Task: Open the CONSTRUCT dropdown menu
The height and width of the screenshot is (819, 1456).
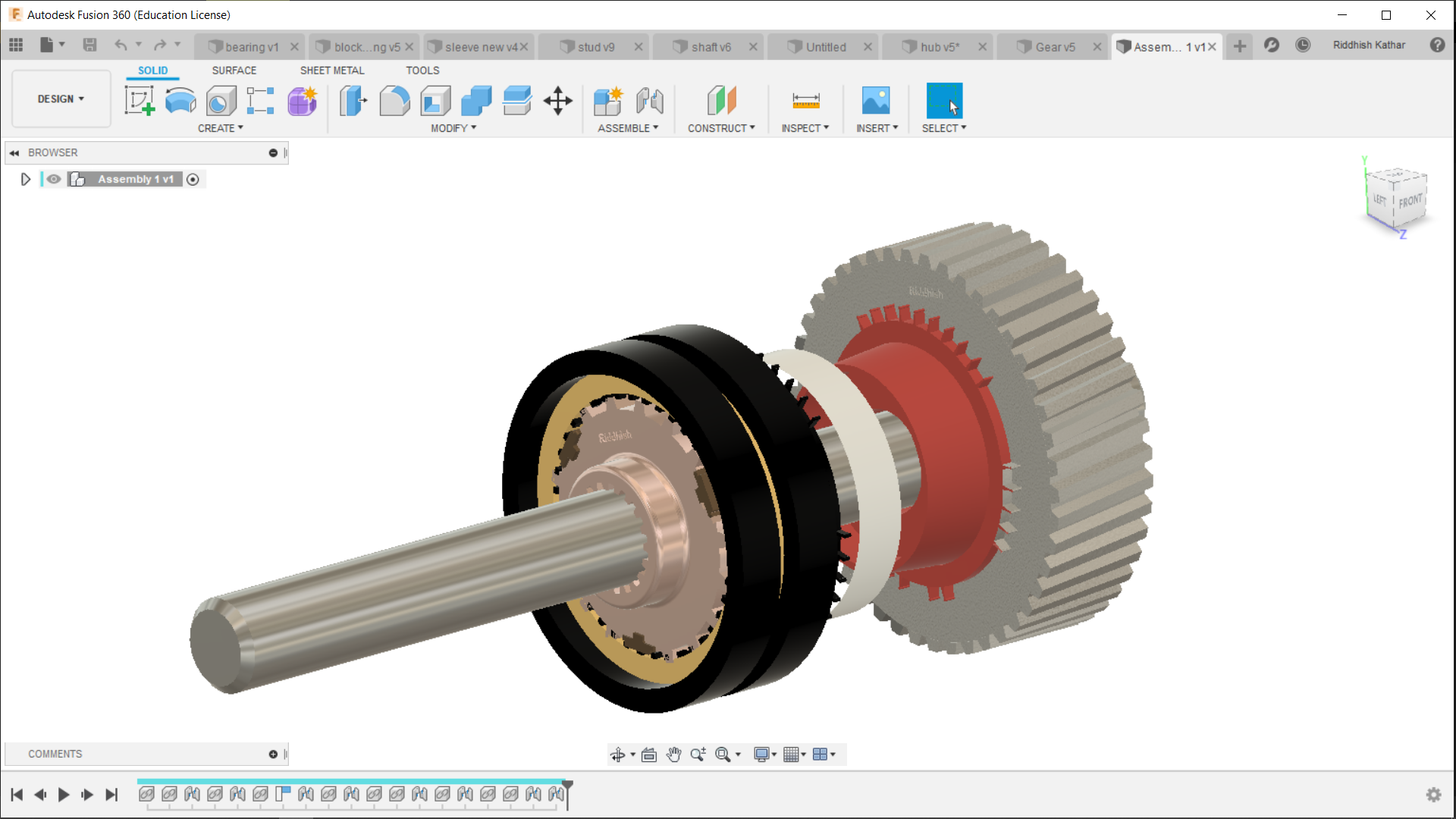Action: point(721,128)
